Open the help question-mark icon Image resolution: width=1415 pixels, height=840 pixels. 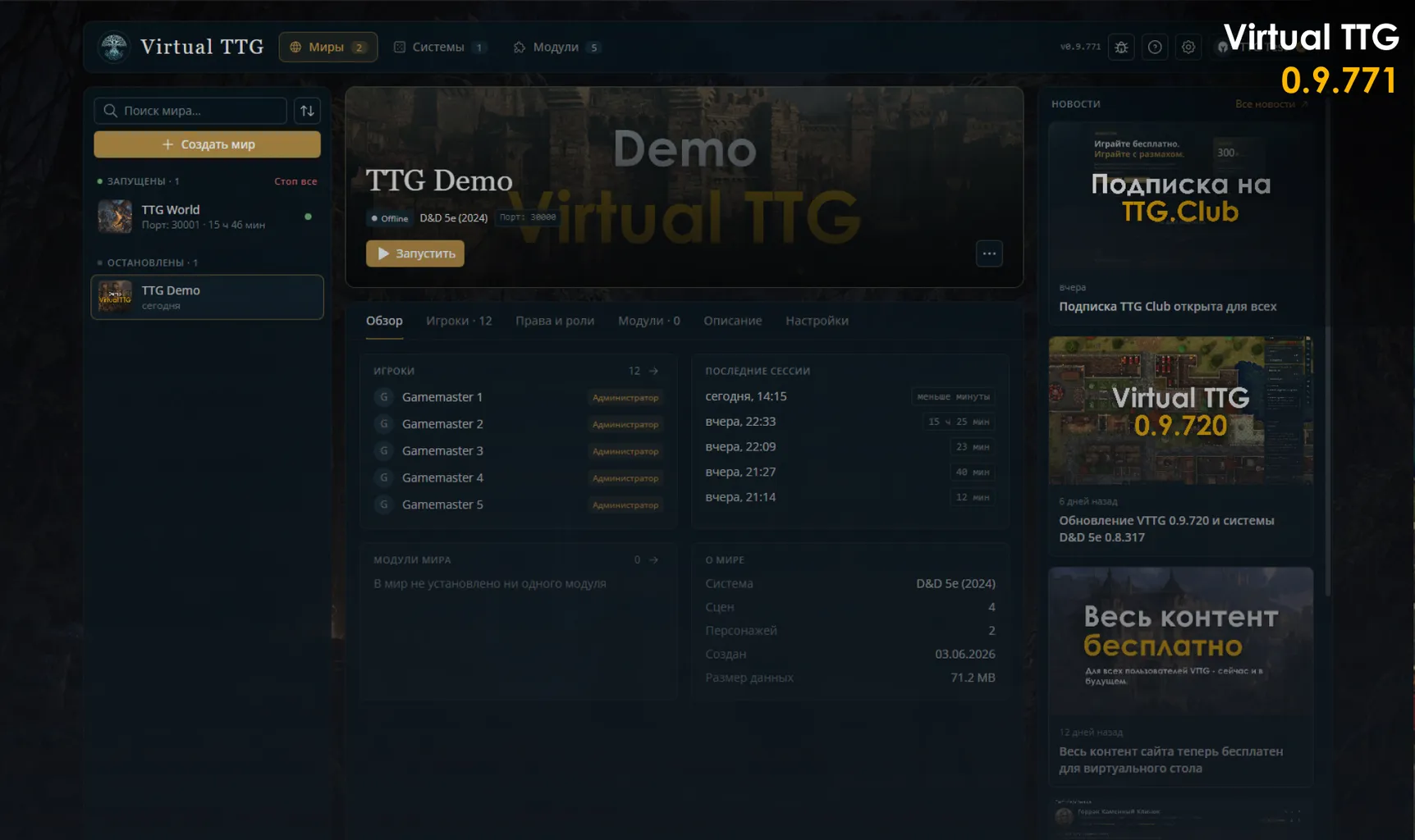[1155, 47]
